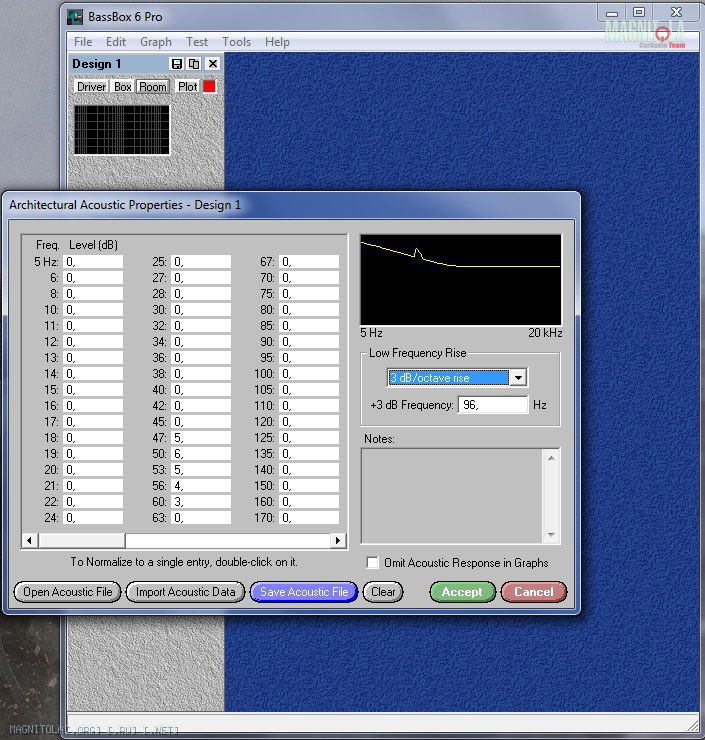
Task: Click the 50 Hz level field showing 6
Action: [201, 454]
